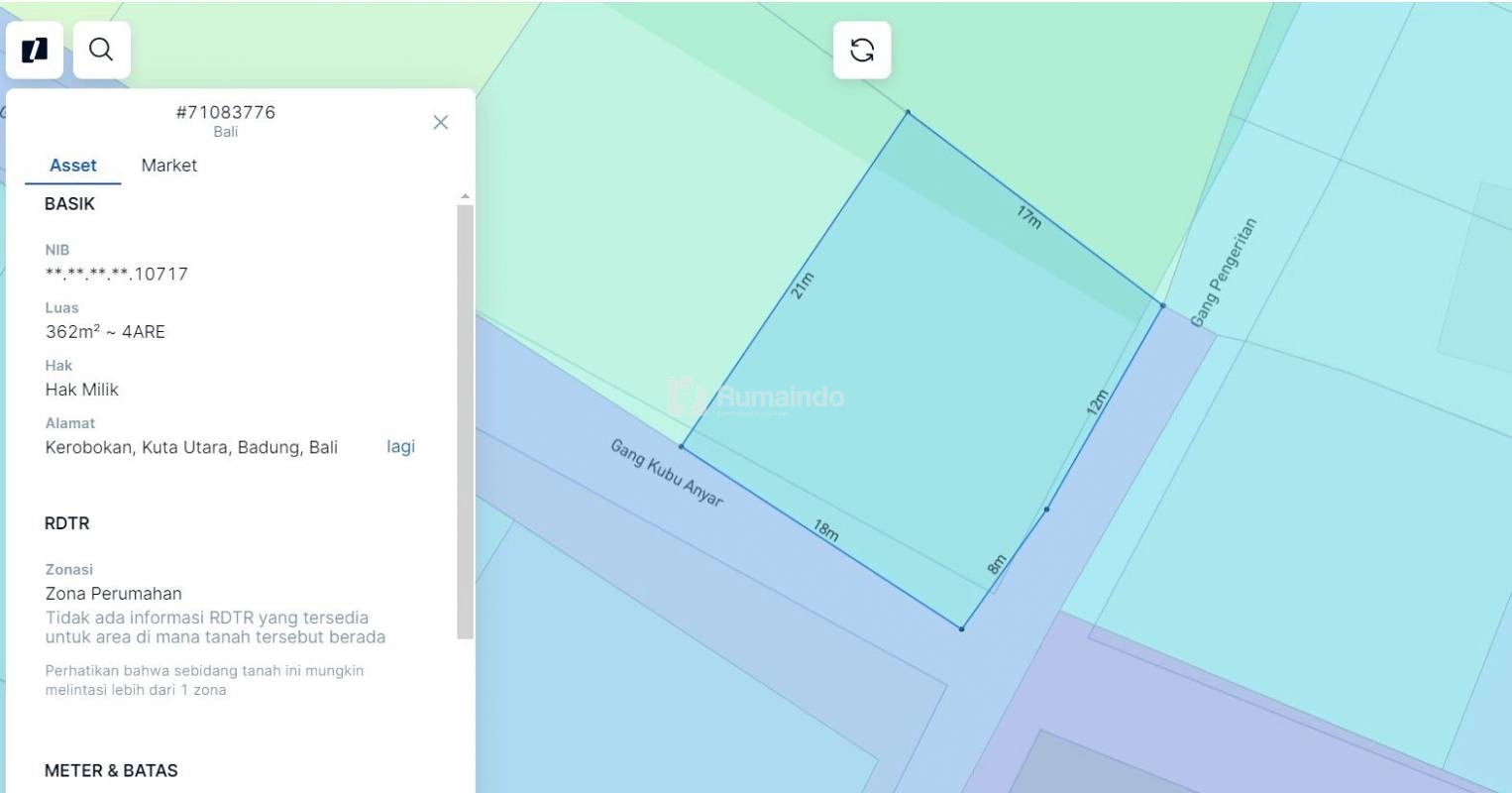Screen dimensions: 1512x793
Task: Click the Rumaindo logo button
Action: [x=35, y=50]
